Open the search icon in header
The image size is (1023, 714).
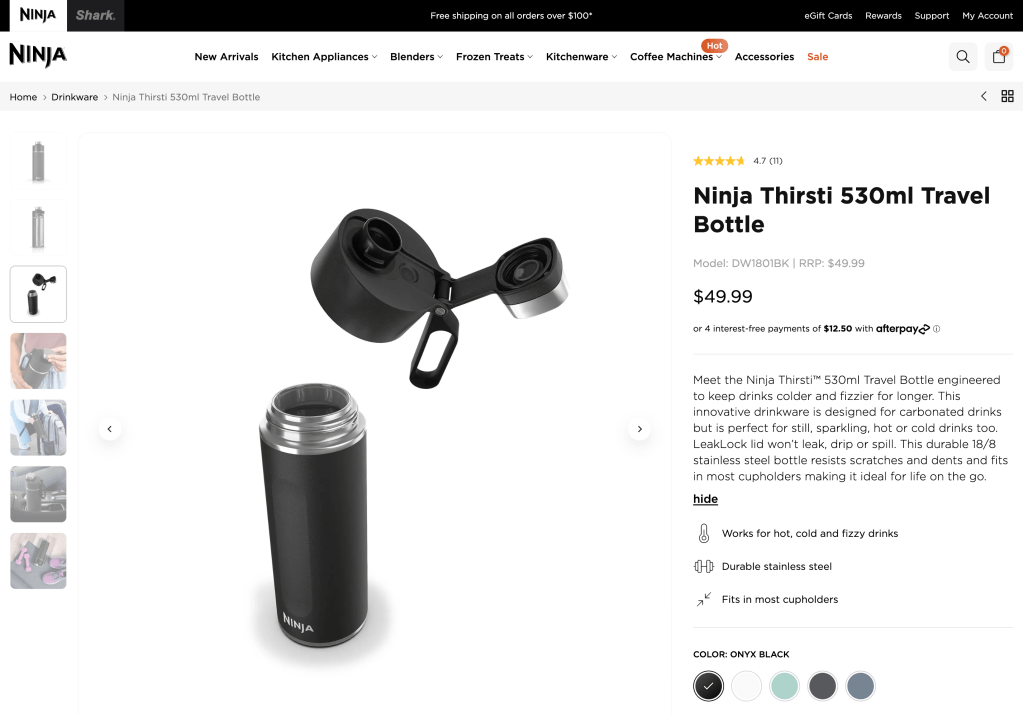(x=962, y=57)
